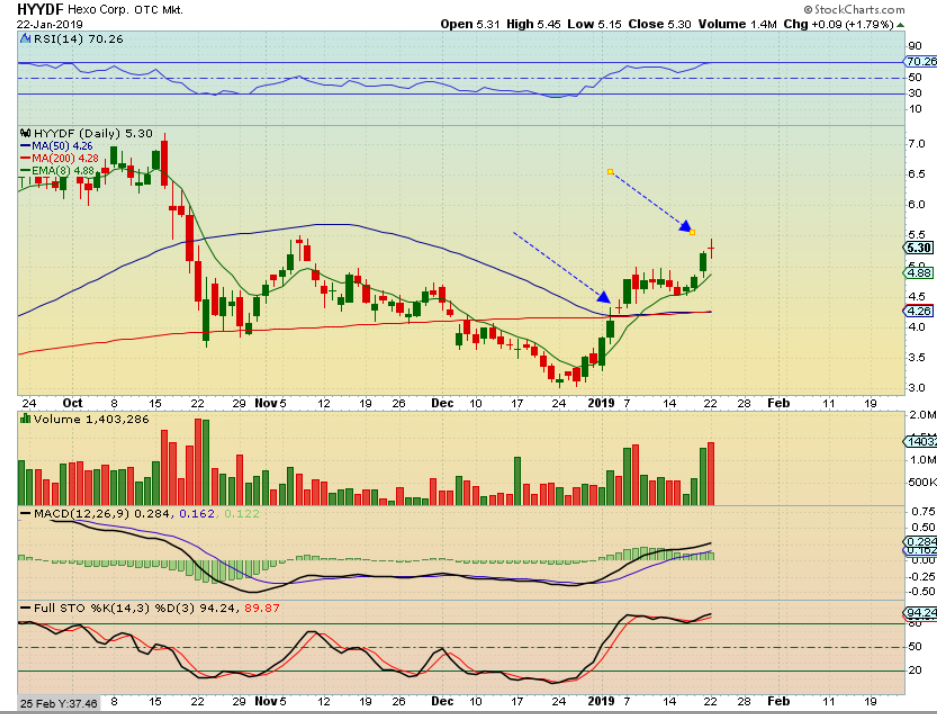Click the blue 0.162 MACD signal value

point(197,514)
